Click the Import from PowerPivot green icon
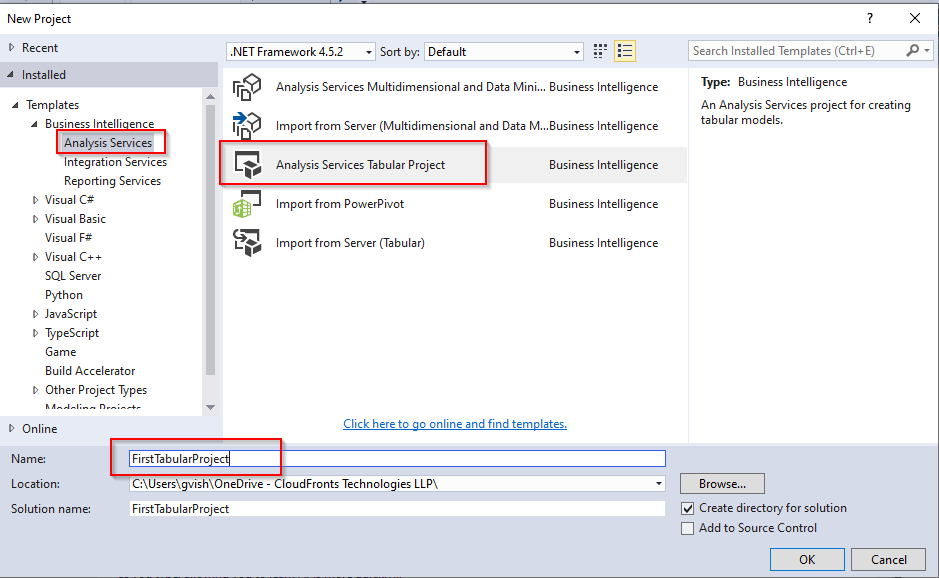Viewport: 939px width, 578px height. [x=247, y=203]
